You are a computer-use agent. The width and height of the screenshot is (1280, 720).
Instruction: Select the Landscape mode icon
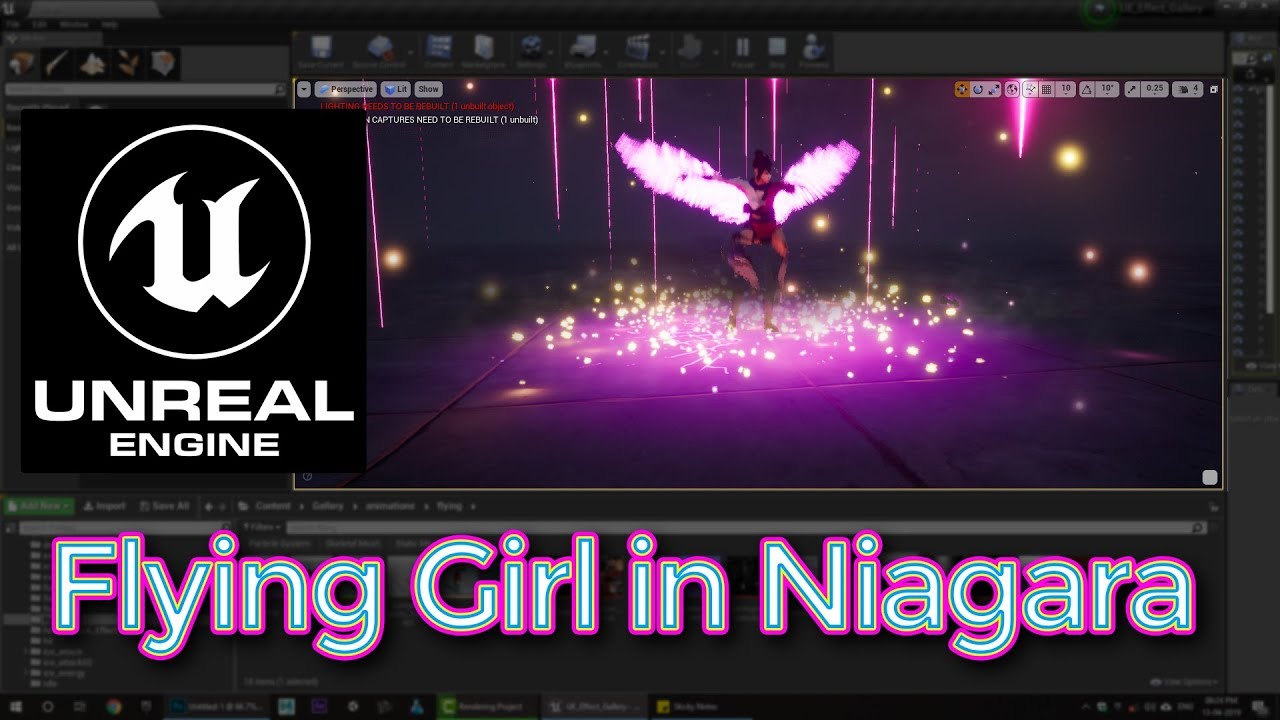point(92,63)
